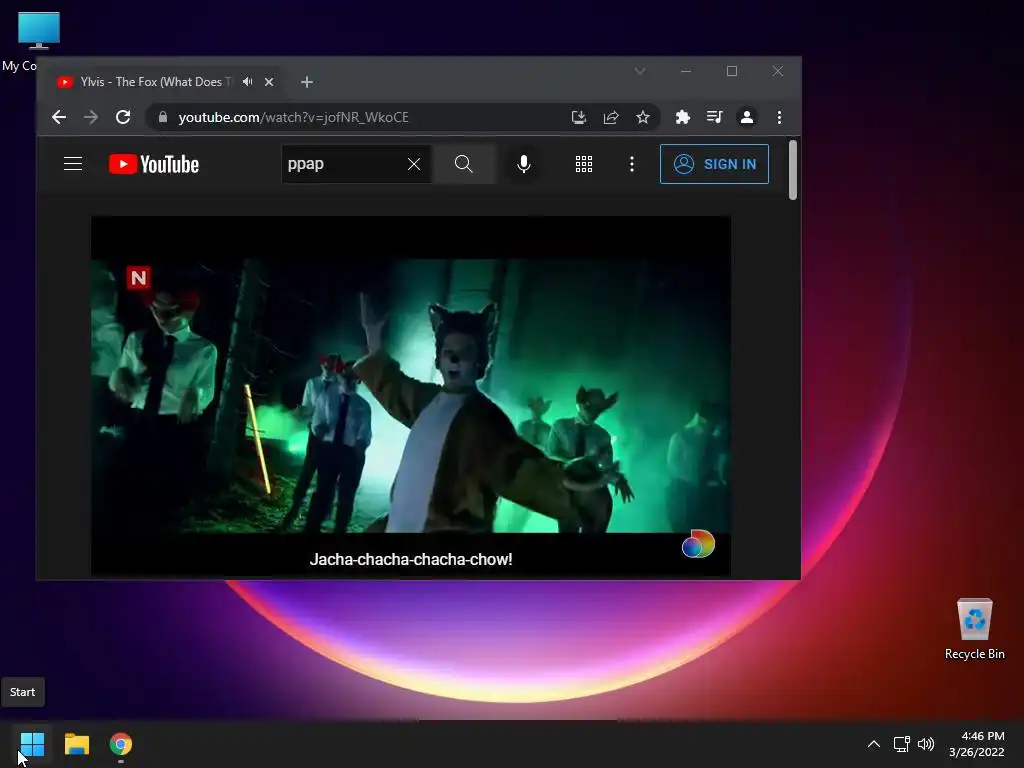The width and height of the screenshot is (1024, 768).
Task: Open File Explorer from the taskbar
Action: pos(77,744)
